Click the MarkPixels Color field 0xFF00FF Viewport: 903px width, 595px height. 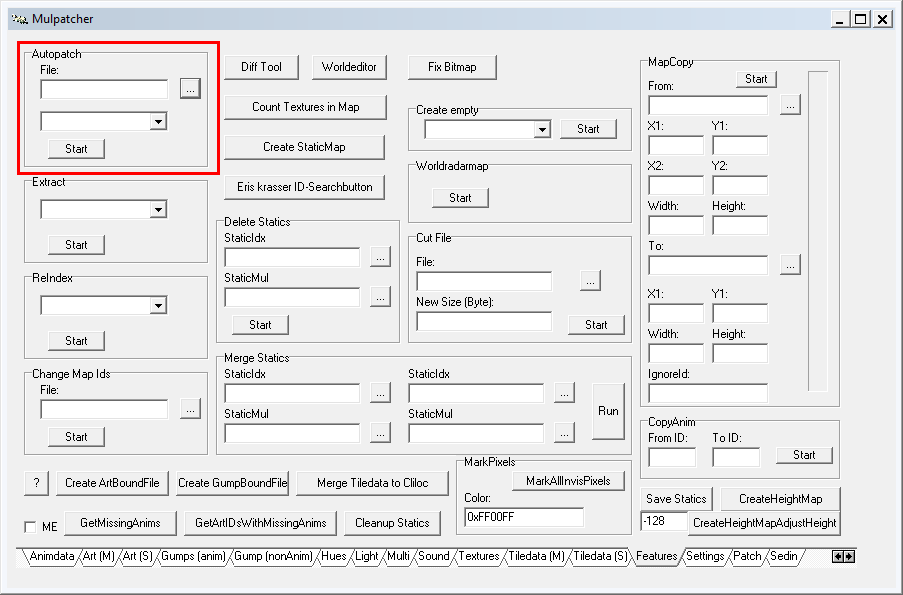point(524,517)
